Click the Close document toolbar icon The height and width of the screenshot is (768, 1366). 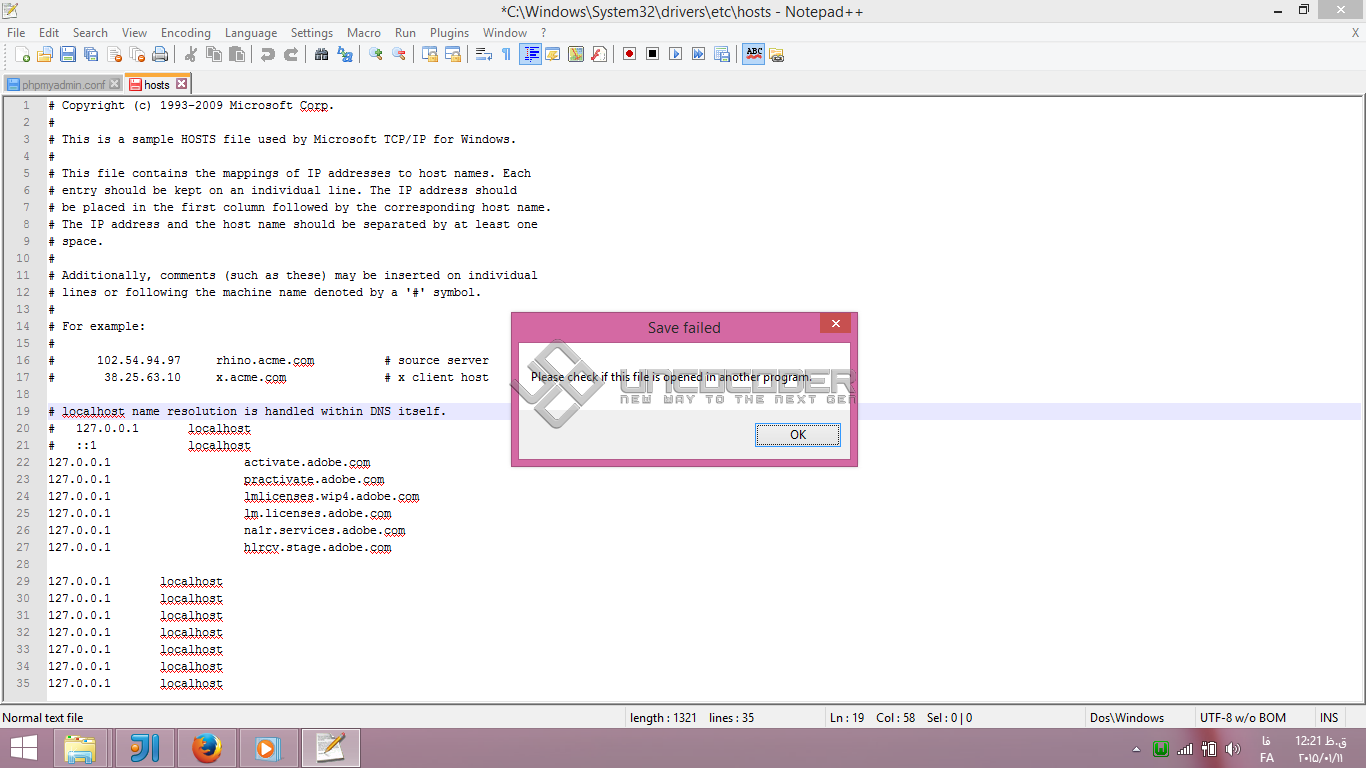pos(114,54)
